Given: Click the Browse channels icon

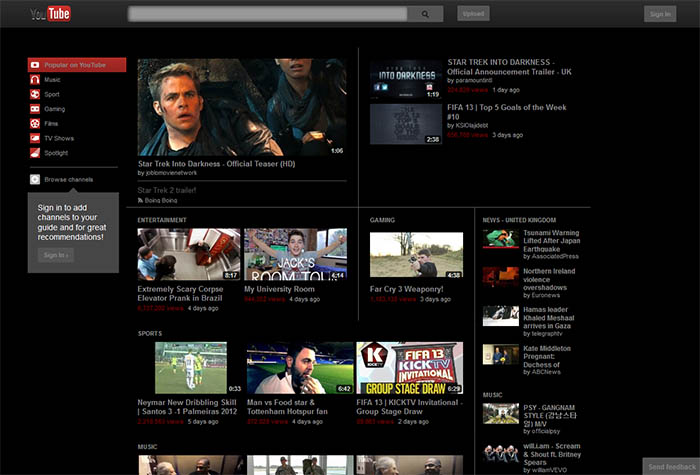Looking at the screenshot, I should click(35, 179).
